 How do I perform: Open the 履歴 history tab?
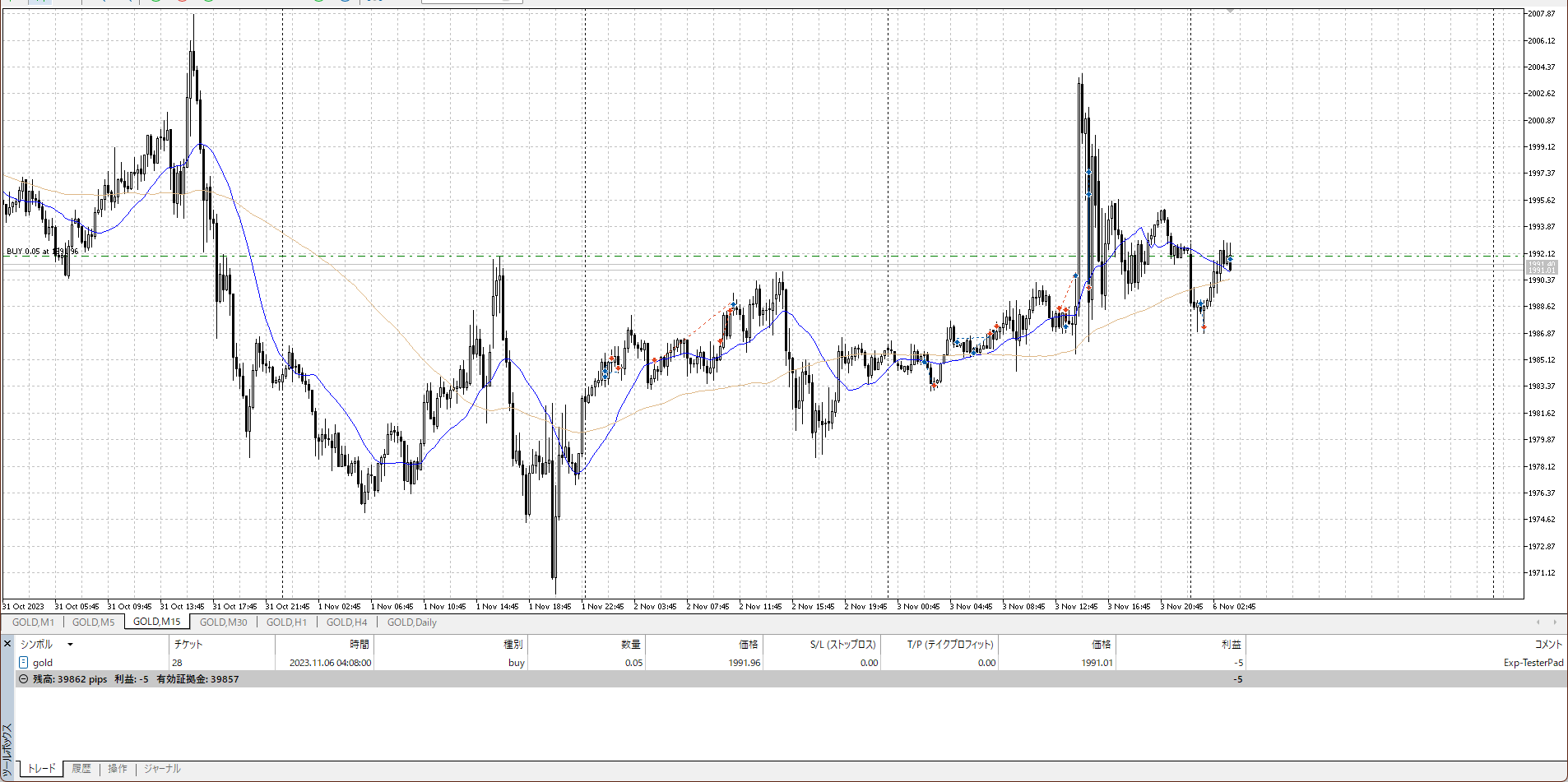[x=81, y=769]
